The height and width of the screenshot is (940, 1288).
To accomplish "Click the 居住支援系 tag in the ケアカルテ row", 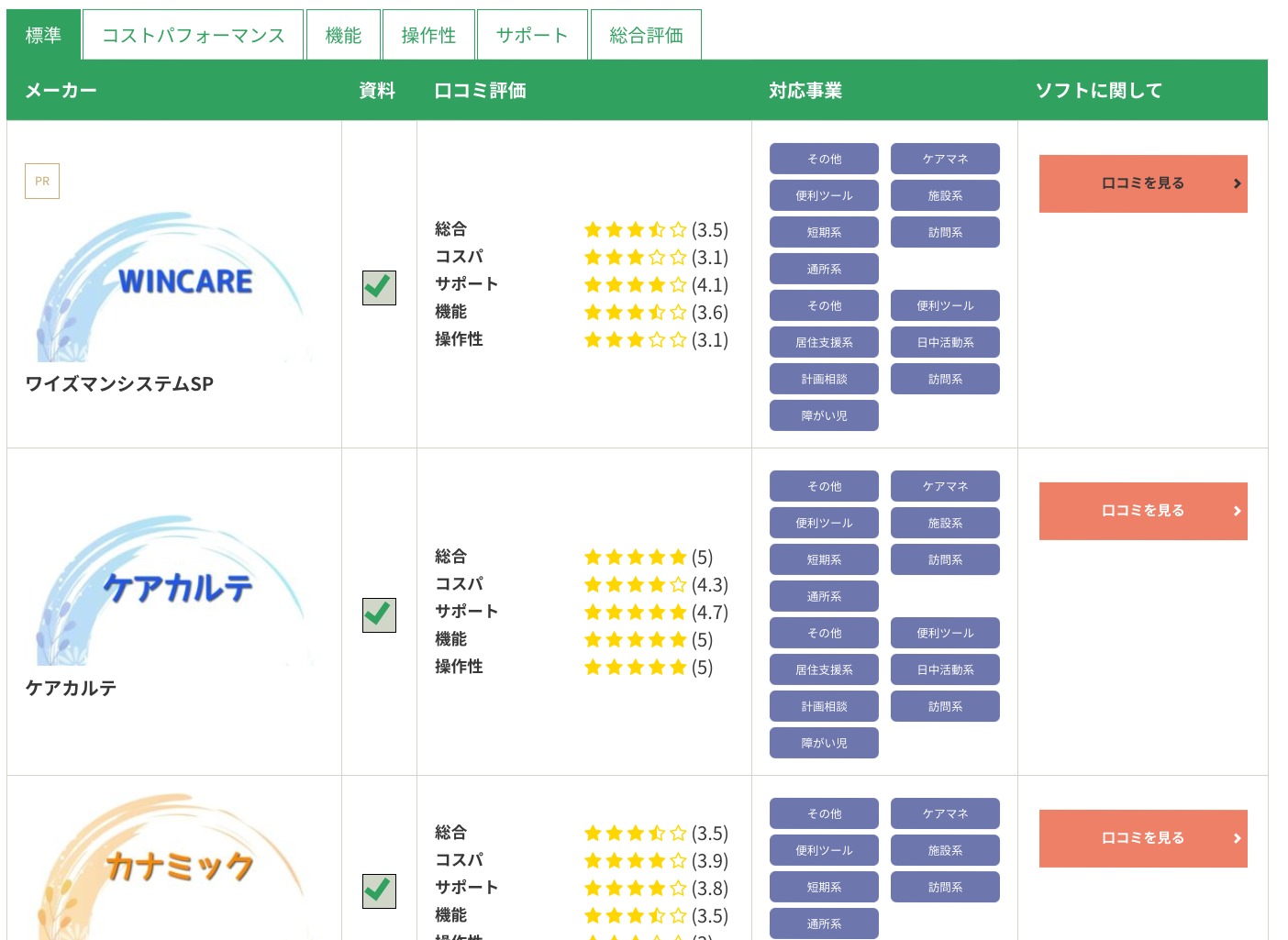I will 824,669.
